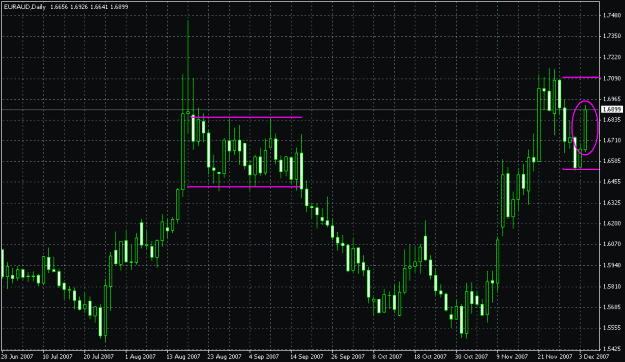Click the 1.5940 price axis label

click(612, 265)
